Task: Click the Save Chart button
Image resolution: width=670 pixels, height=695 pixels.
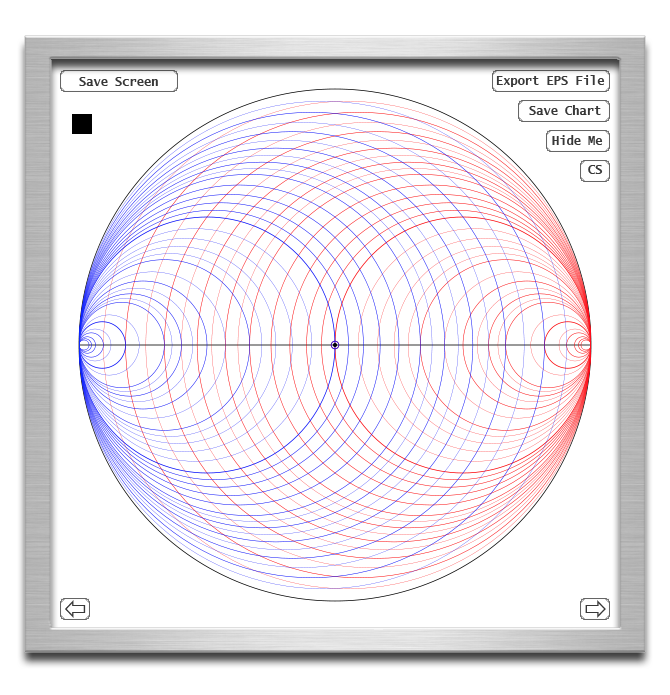Action: coord(564,111)
